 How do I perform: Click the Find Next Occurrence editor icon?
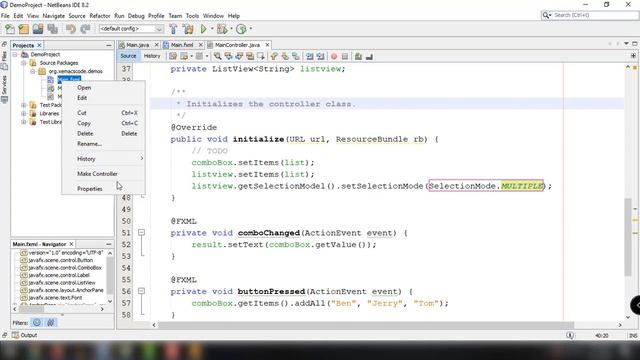239,56
